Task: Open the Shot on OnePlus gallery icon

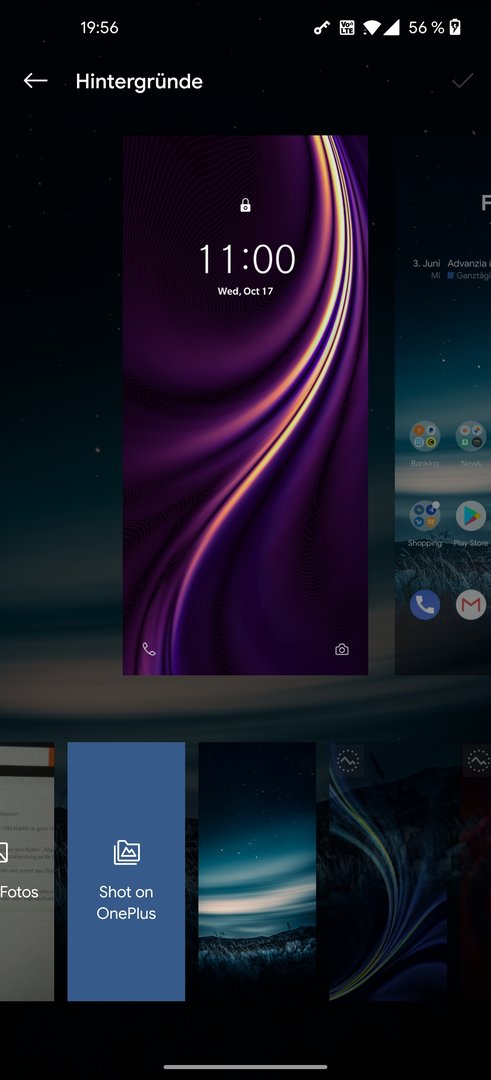Action: point(127,852)
